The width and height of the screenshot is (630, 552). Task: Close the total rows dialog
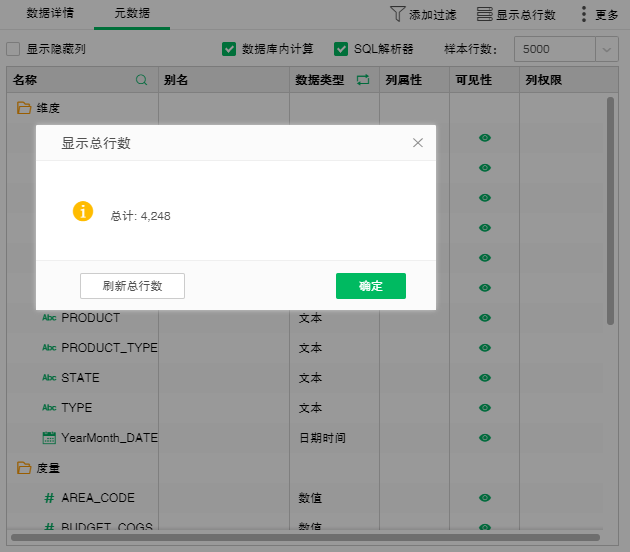tap(418, 143)
